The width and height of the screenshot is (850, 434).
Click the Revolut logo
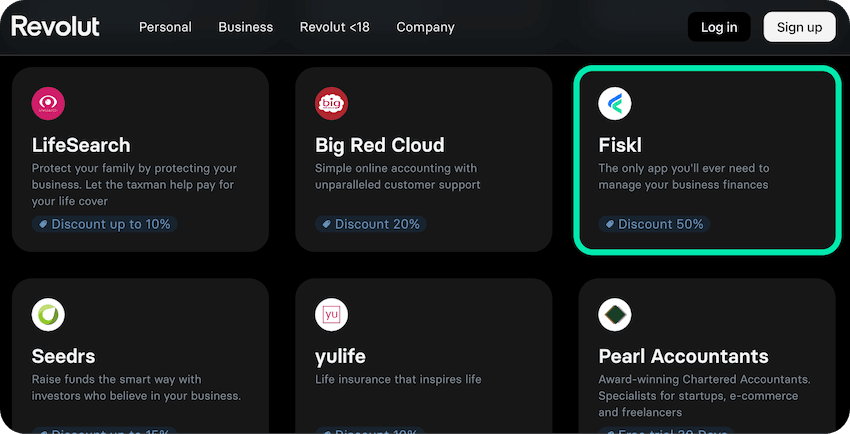(55, 27)
